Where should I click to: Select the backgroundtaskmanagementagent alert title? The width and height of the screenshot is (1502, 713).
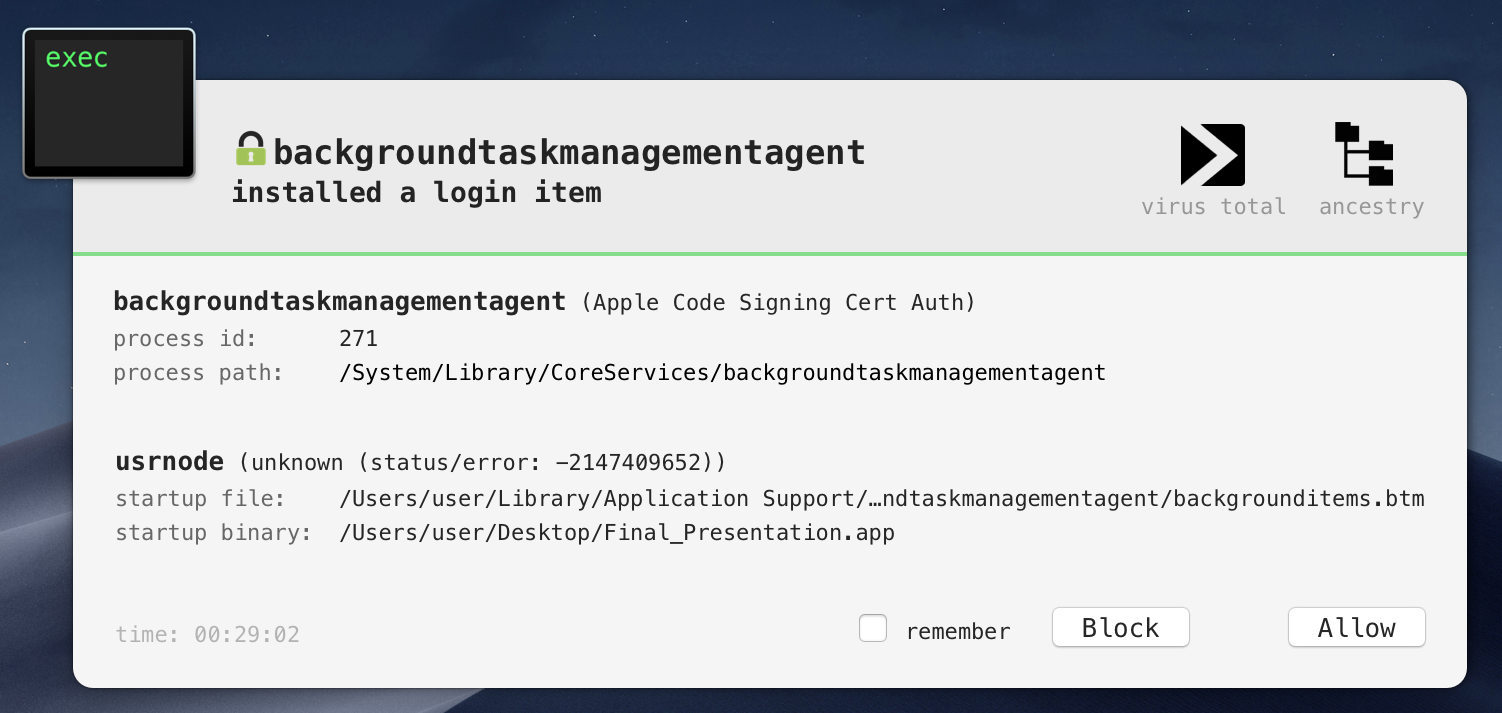coord(569,152)
